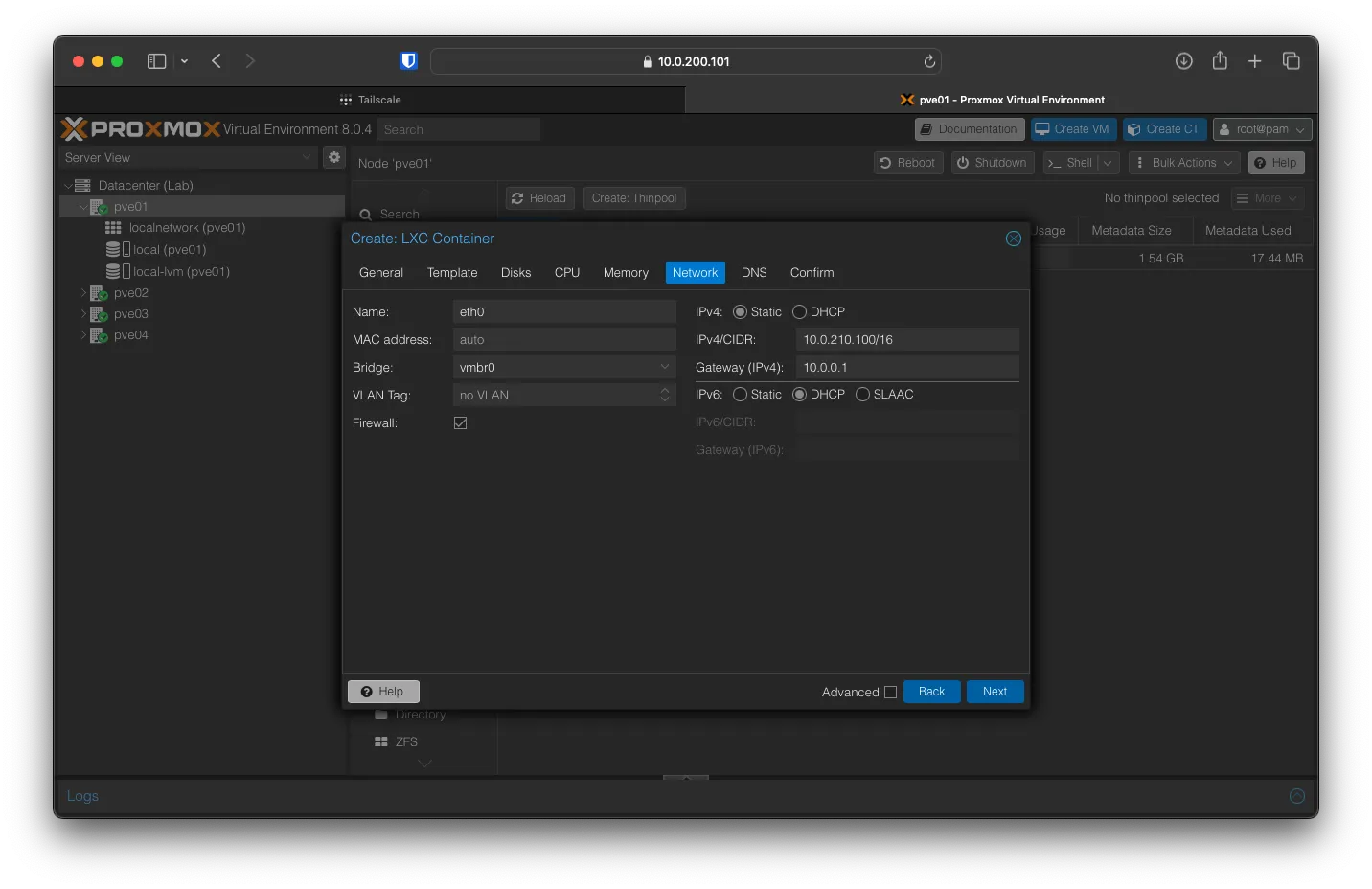Open Safari sidebar options dropdown arrow
1372x889 pixels.
point(184,61)
